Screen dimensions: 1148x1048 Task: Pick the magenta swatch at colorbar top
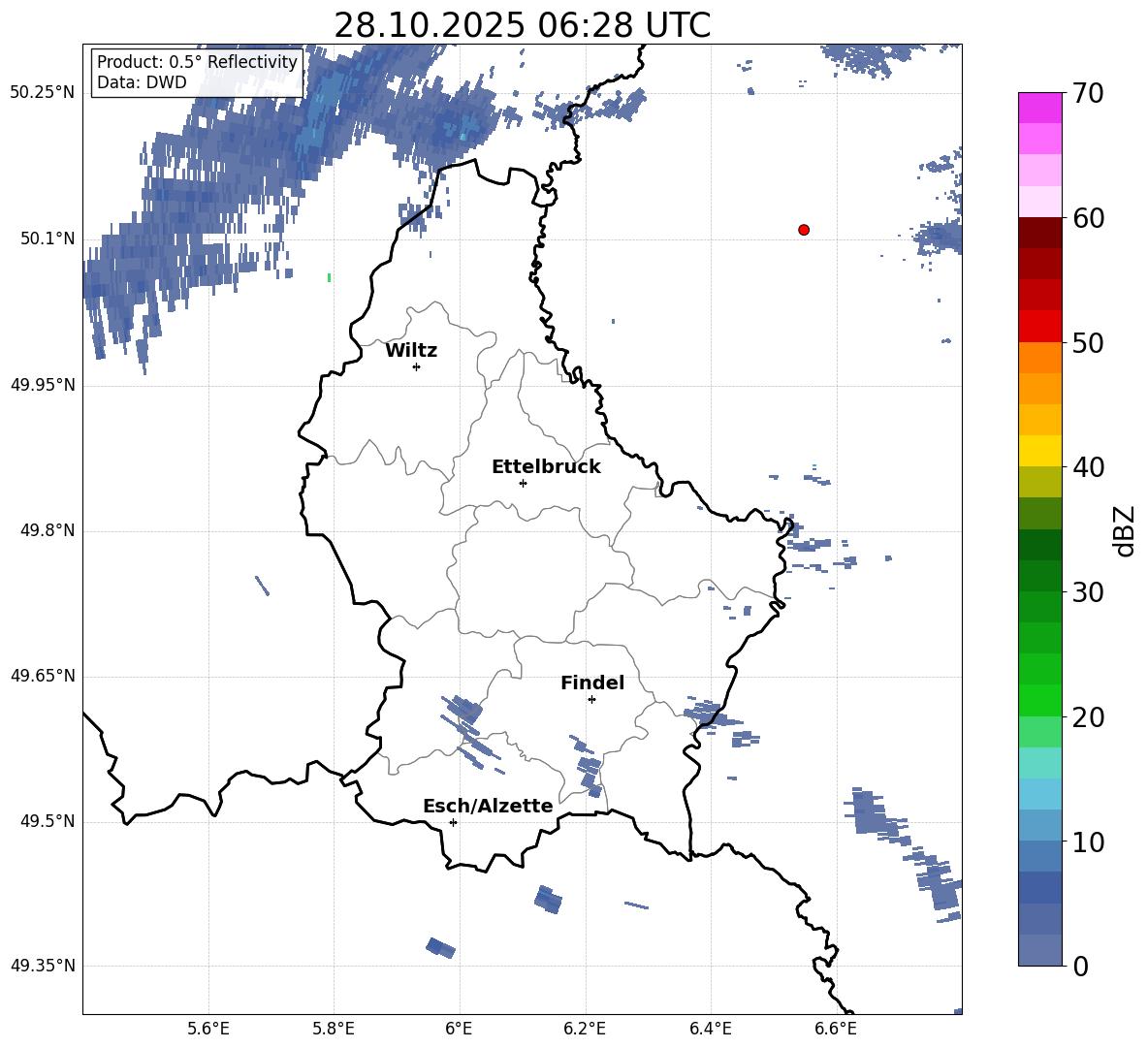click(1039, 109)
